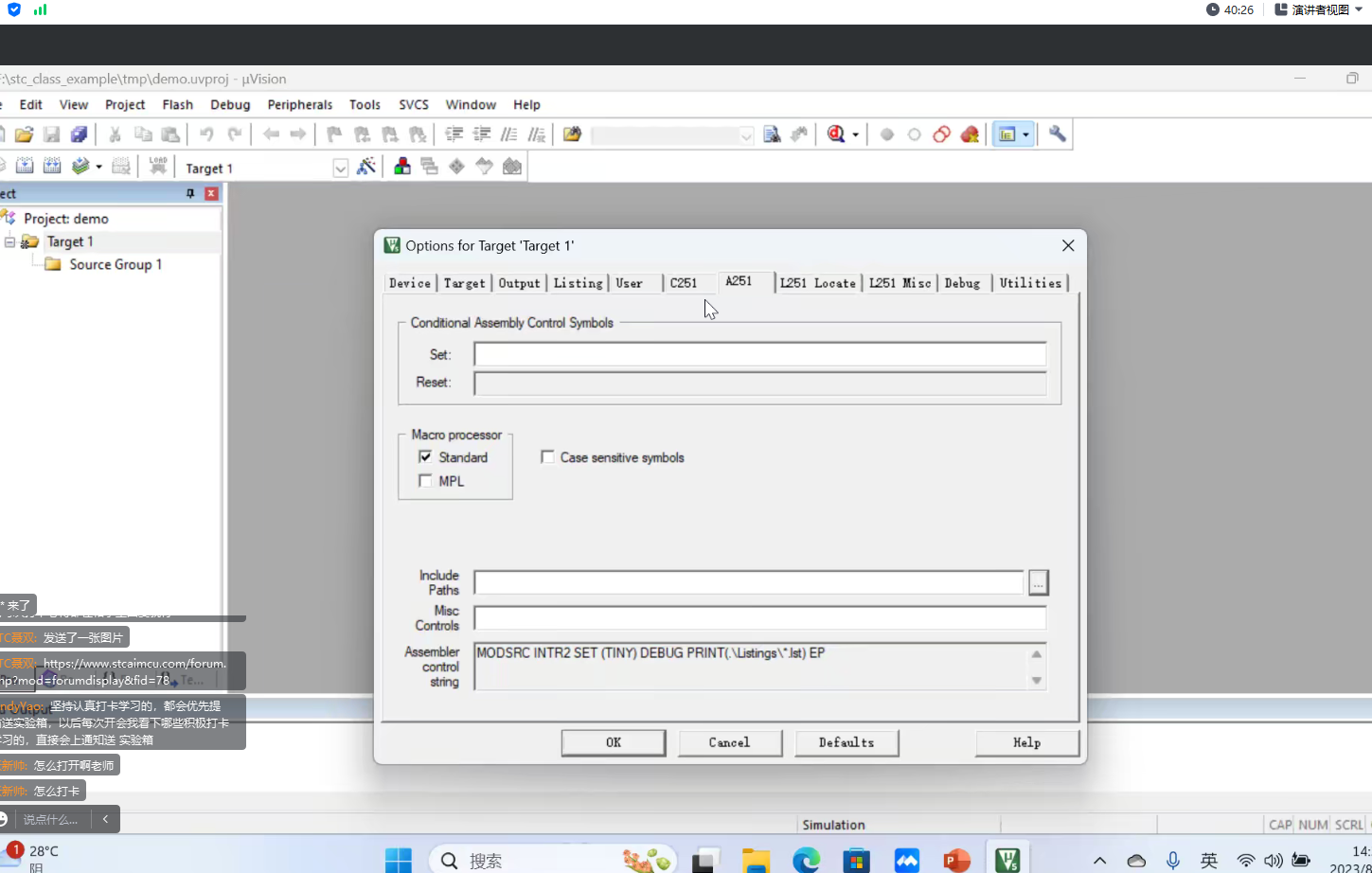Screen dimensions: 1372x873
Task: Open the window layout dropdown arrow
Action: point(1025,134)
